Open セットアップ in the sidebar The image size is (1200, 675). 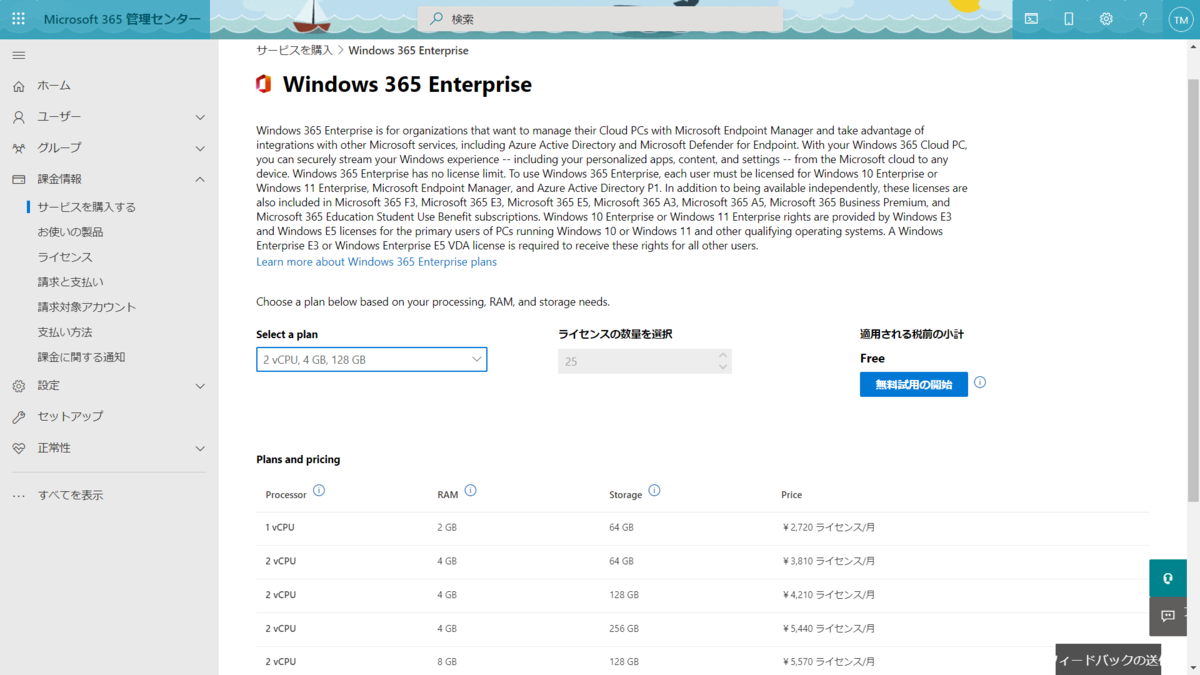tap(70, 417)
